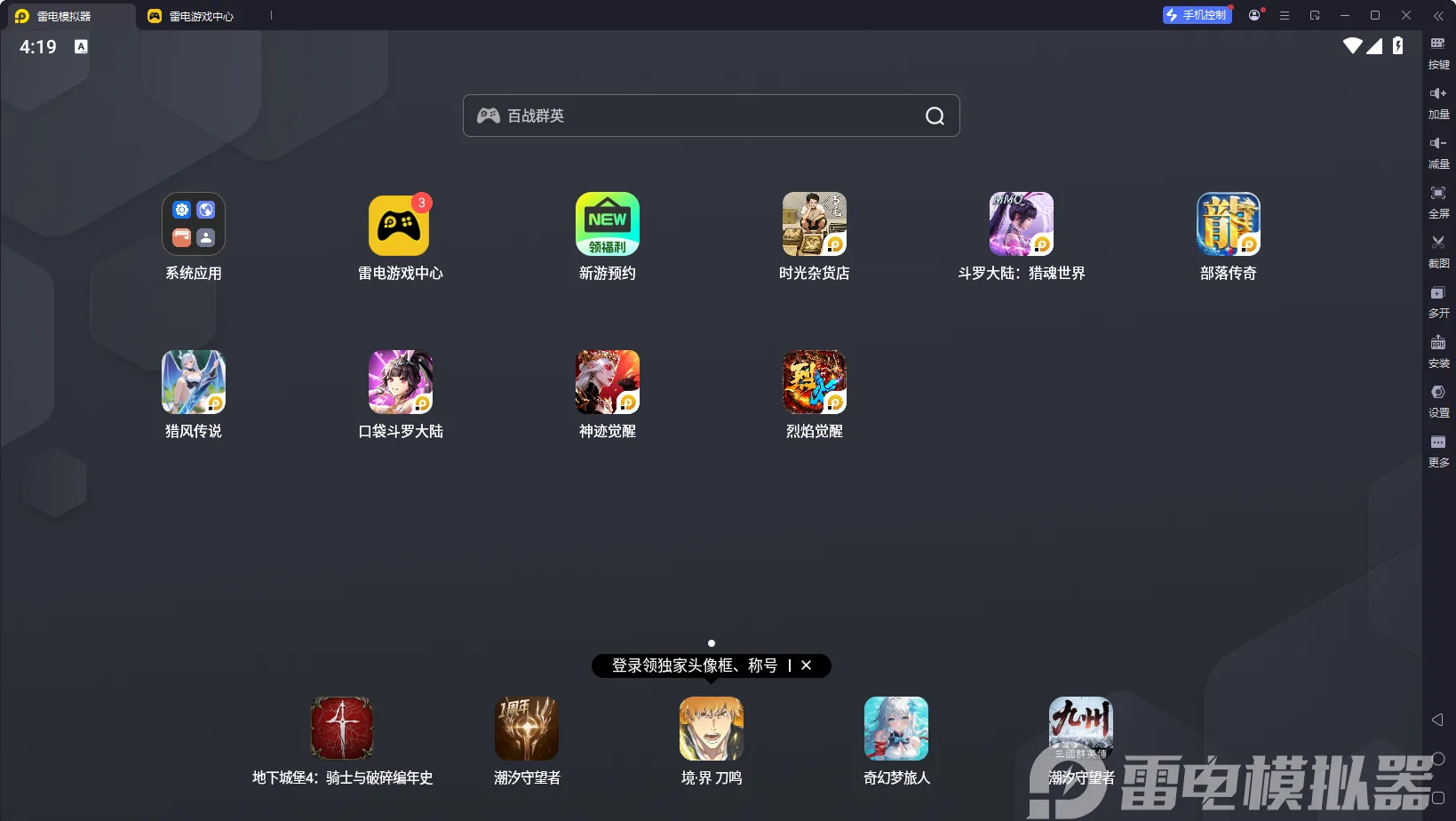Focus the 百战群英 search field
Viewport: 1456px width, 821px height.
pos(711,116)
